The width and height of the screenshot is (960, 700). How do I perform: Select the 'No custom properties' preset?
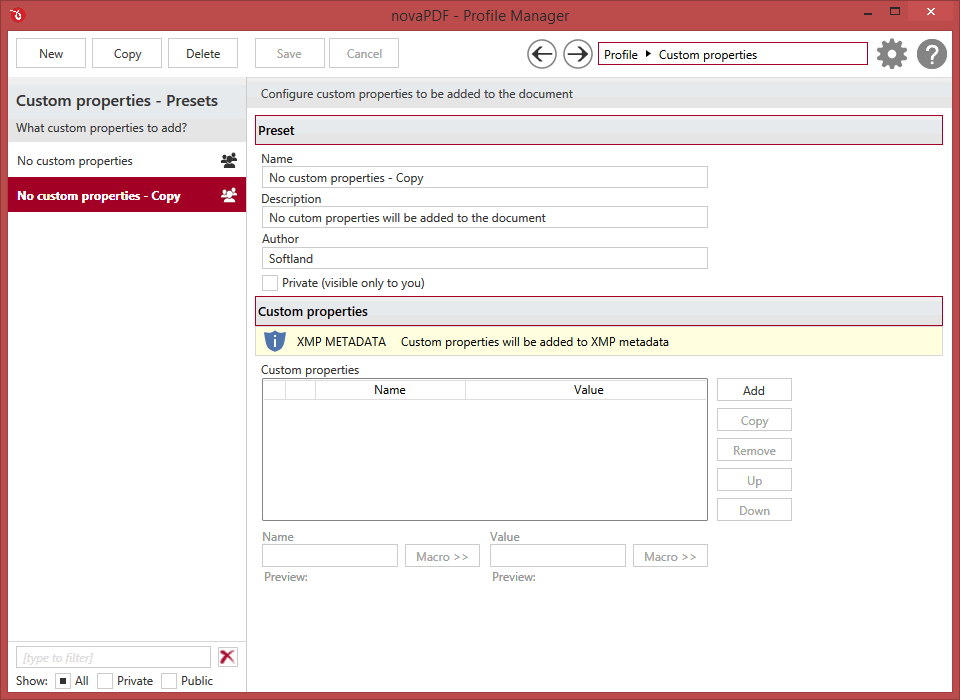(127, 160)
